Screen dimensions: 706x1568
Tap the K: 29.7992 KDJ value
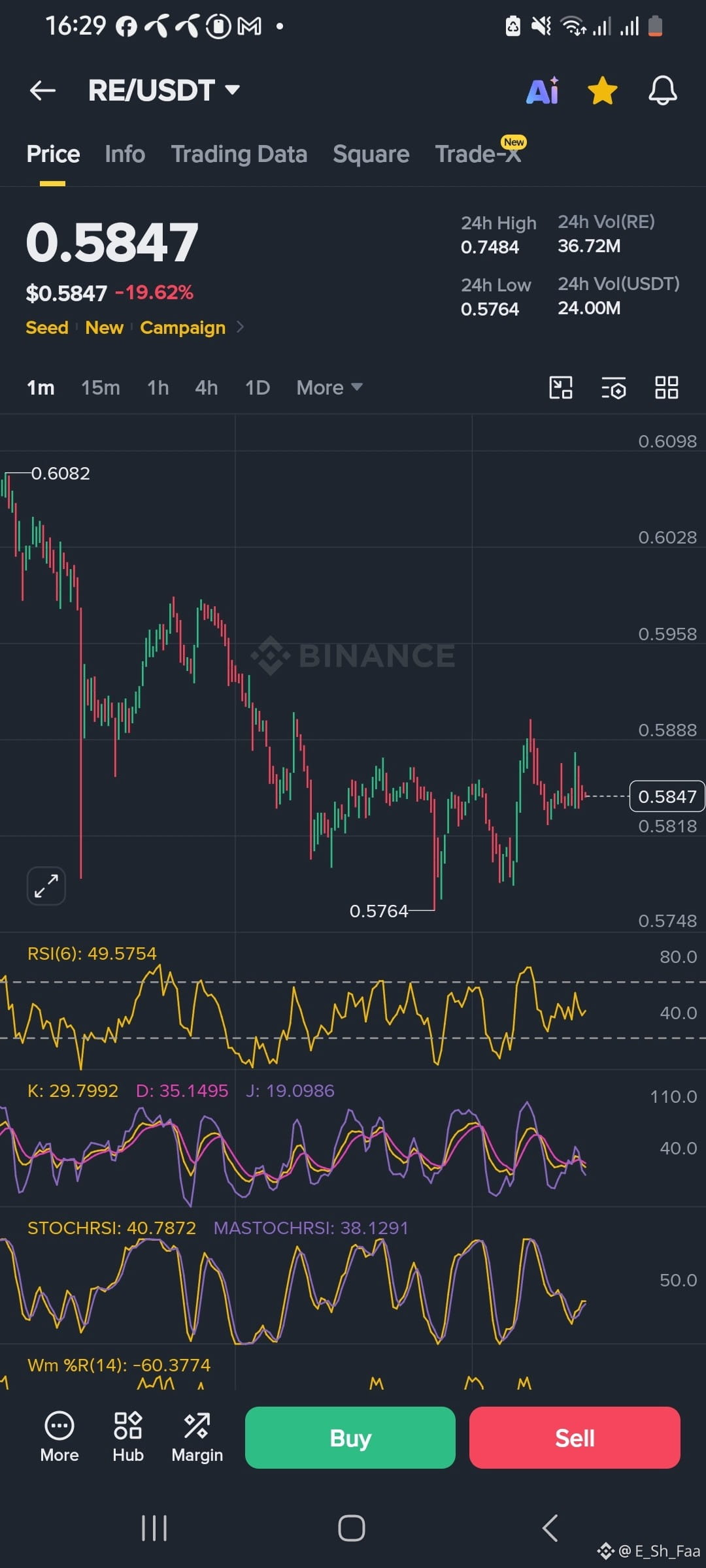[73, 1091]
